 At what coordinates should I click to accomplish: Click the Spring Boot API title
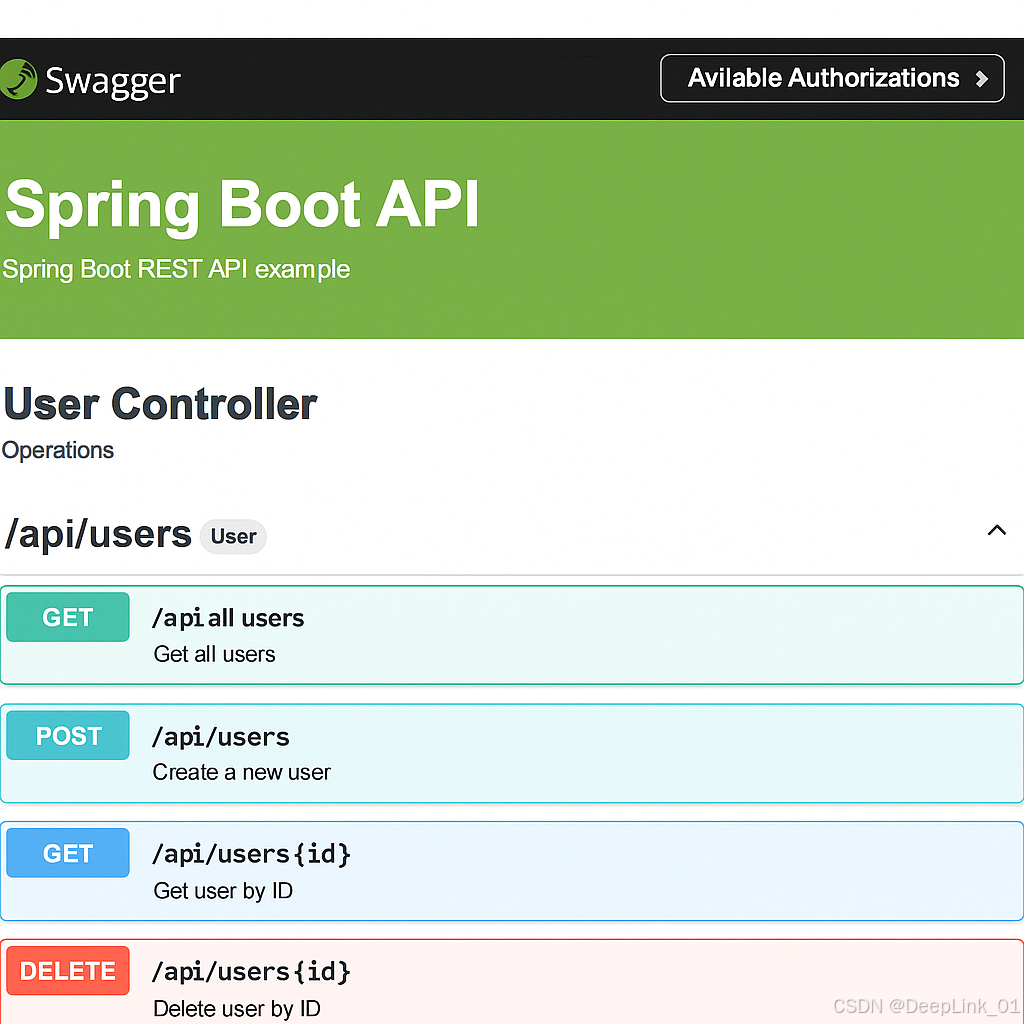click(242, 205)
